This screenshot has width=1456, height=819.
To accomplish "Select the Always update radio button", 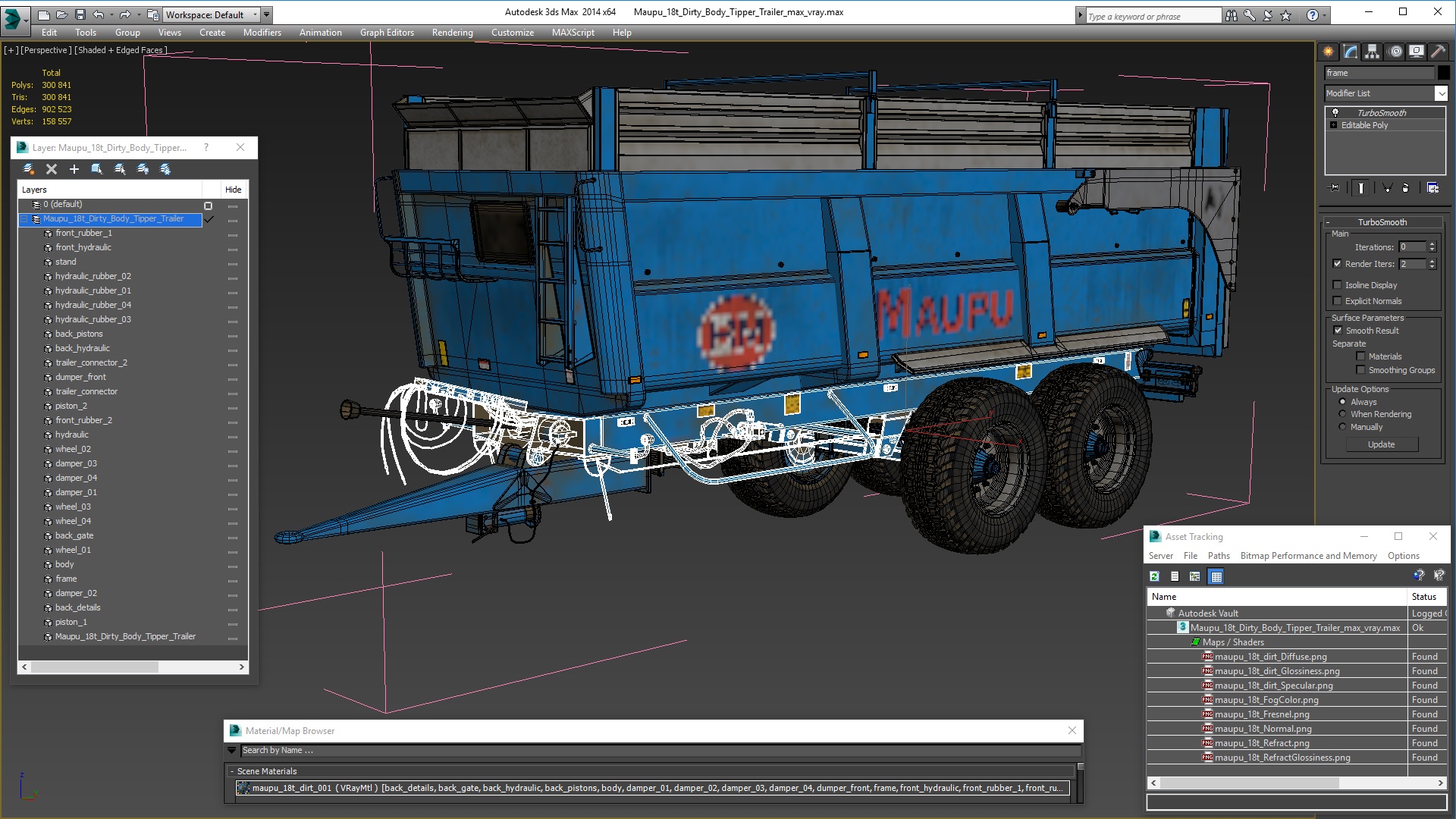I will 1343,402.
